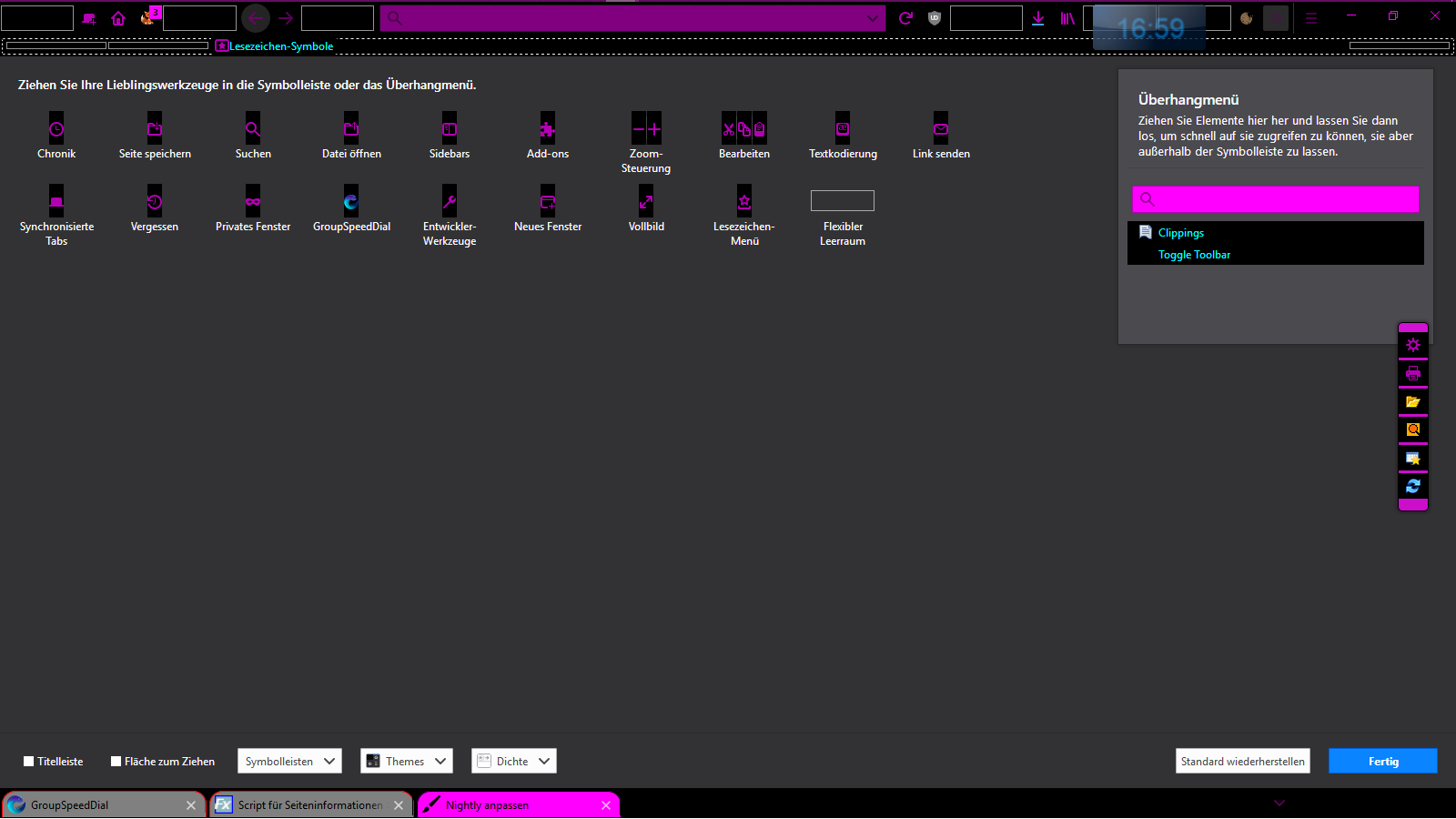Viewport: 1456px width, 819px height.
Task: Click the open folder icon in vertical toolbar
Action: (x=1413, y=401)
